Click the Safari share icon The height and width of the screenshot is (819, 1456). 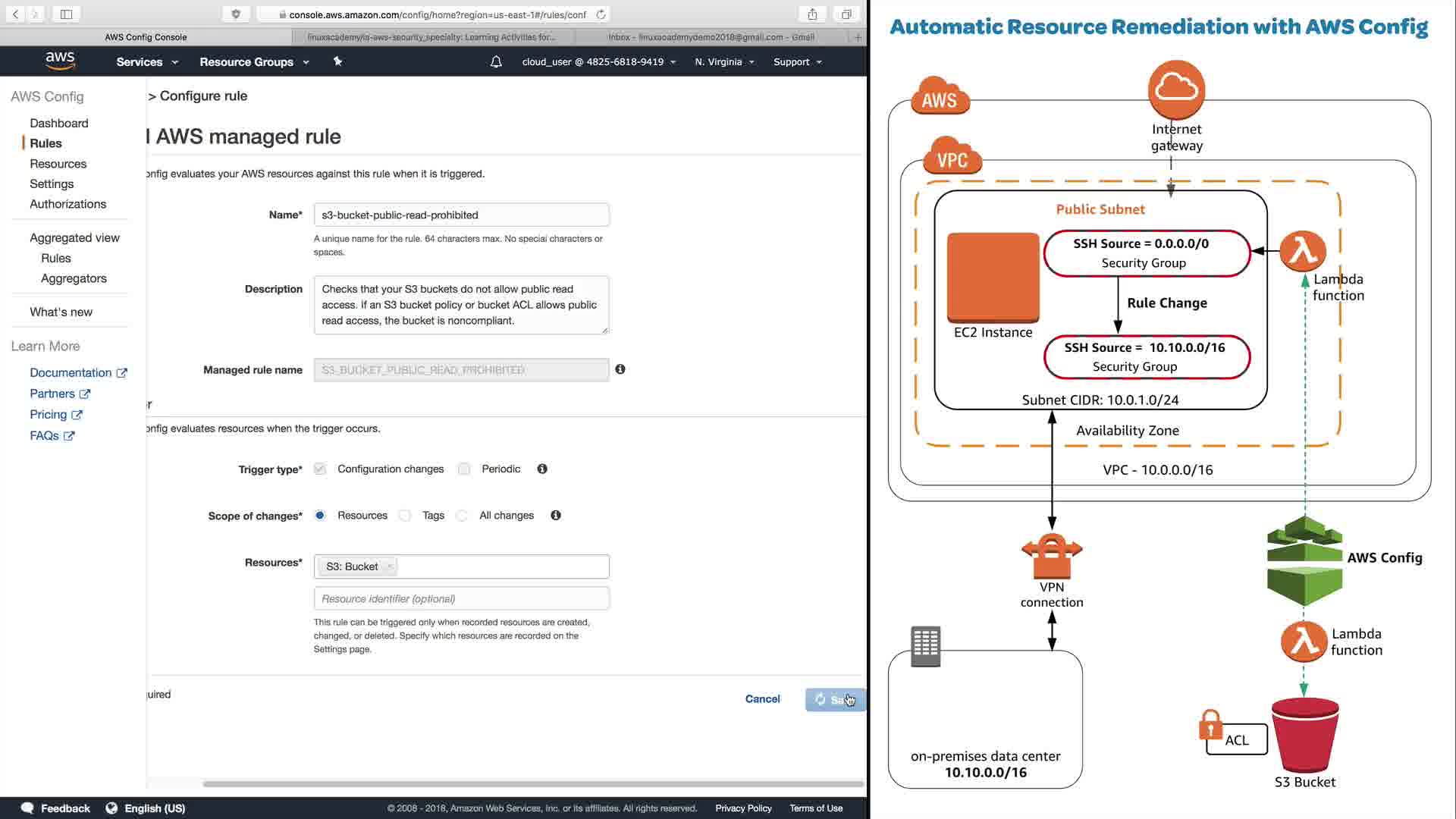pyautogui.click(x=812, y=14)
